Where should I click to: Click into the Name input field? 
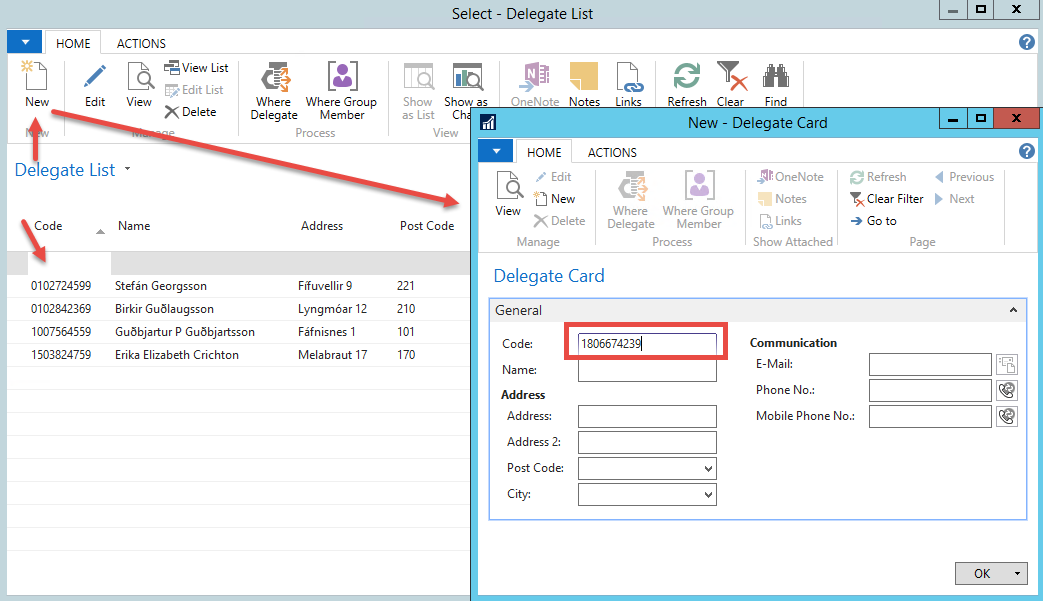(x=647, y=371)
